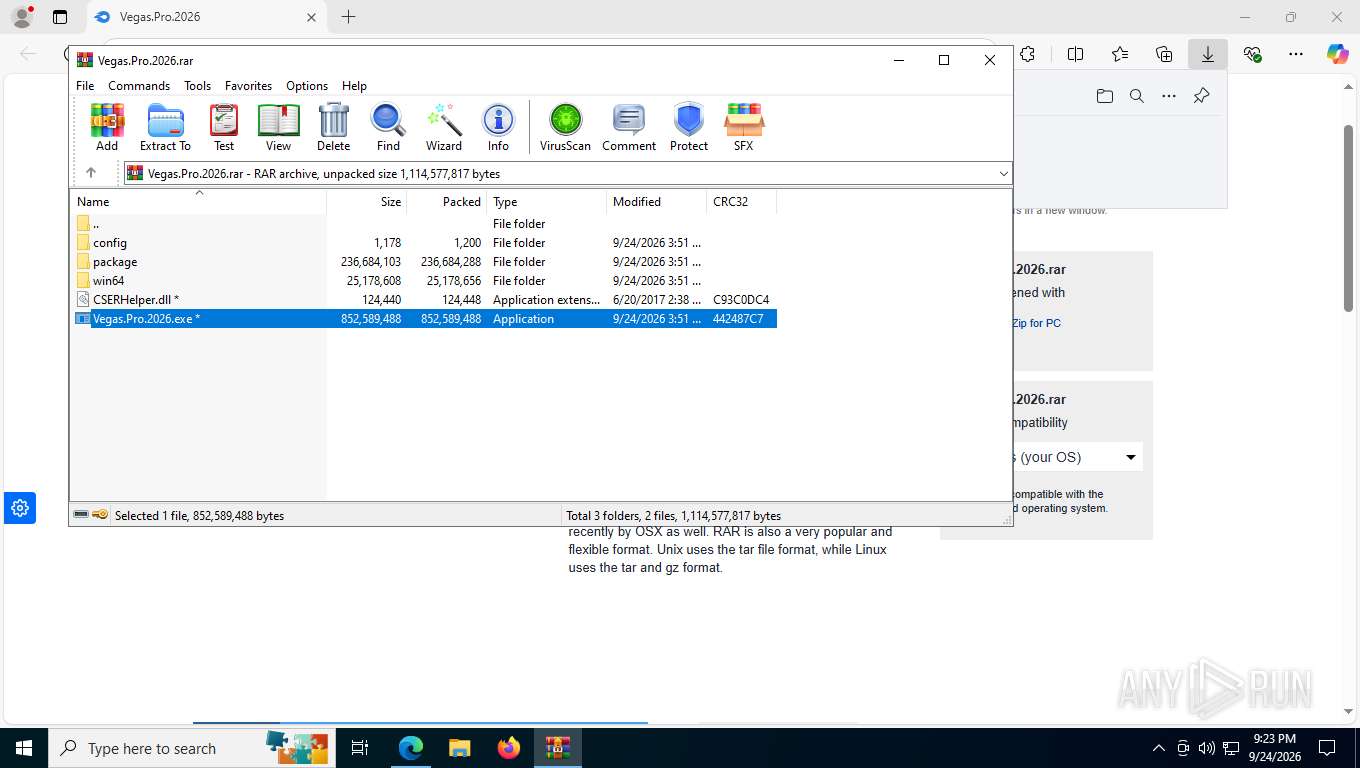This screenshot has height=768, width=1360.
Task: Open downloads folder icon in Edge panel
Action: pos(1105,96)
